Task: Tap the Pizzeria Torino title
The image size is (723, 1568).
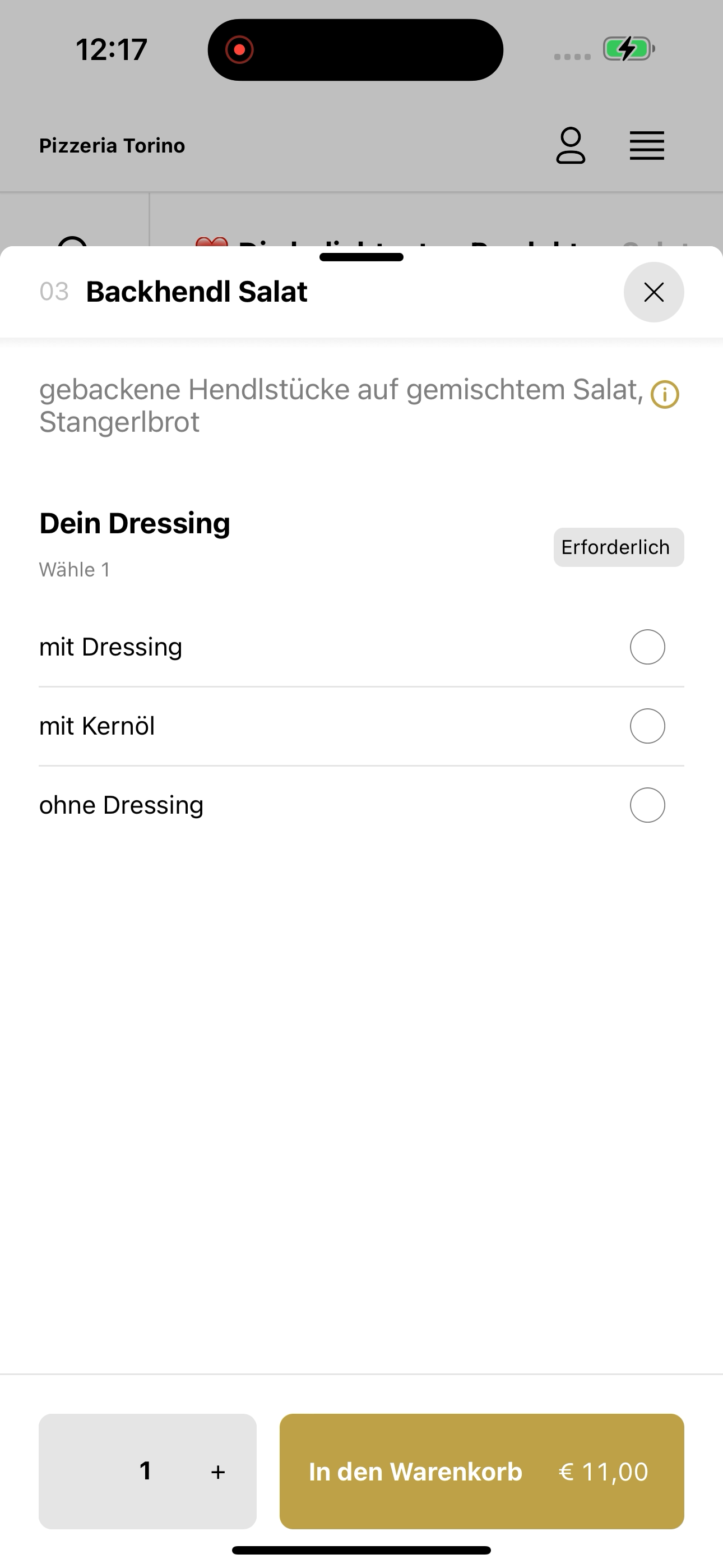Action: click(112, 145)
